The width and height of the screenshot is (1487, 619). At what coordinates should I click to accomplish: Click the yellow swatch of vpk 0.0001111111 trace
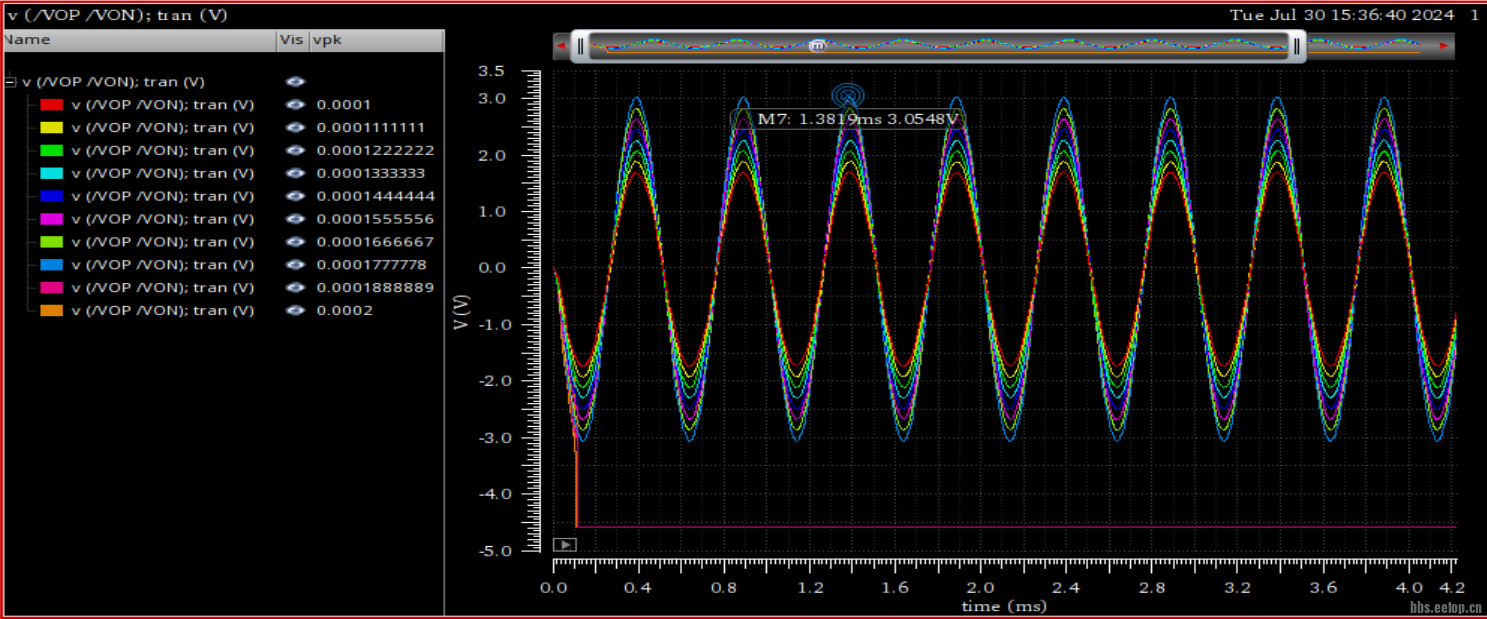52,128
